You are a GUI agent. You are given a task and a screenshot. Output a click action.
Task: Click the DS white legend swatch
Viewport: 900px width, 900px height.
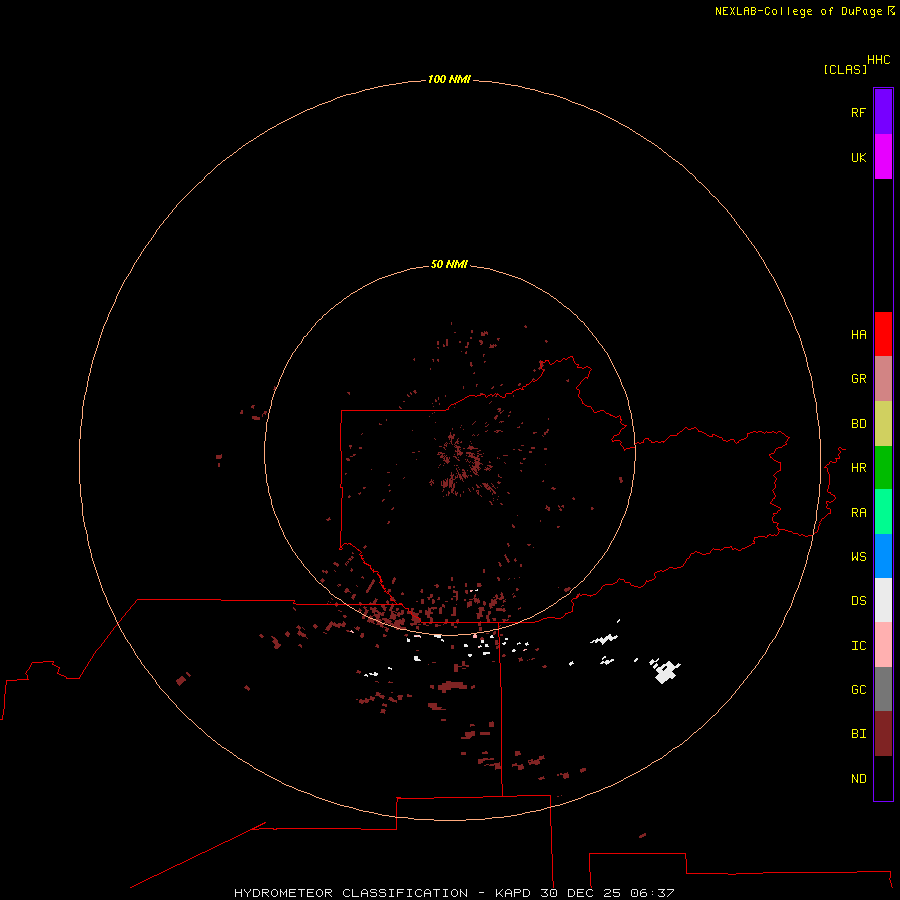[x=883, y=600]
